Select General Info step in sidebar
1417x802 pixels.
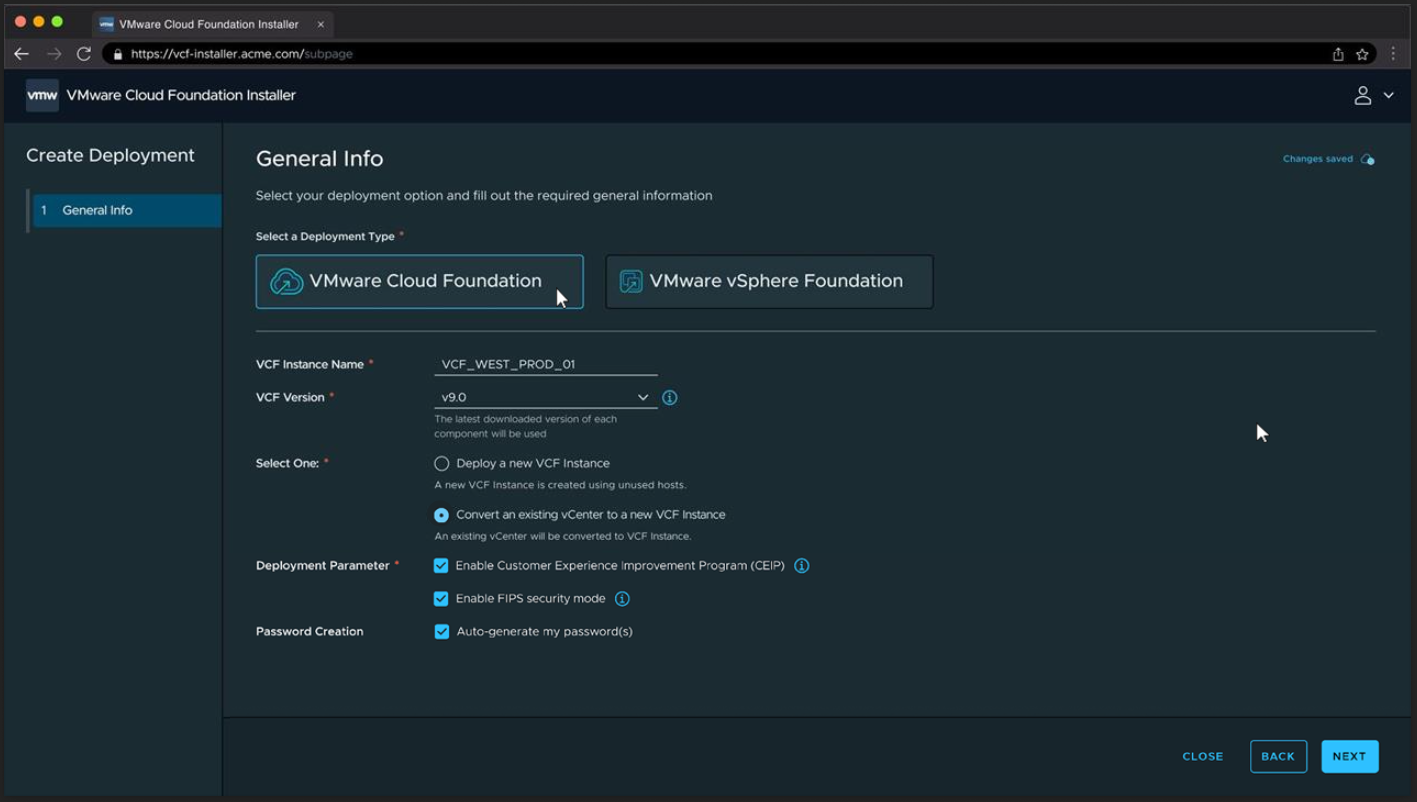coord(127,211)
